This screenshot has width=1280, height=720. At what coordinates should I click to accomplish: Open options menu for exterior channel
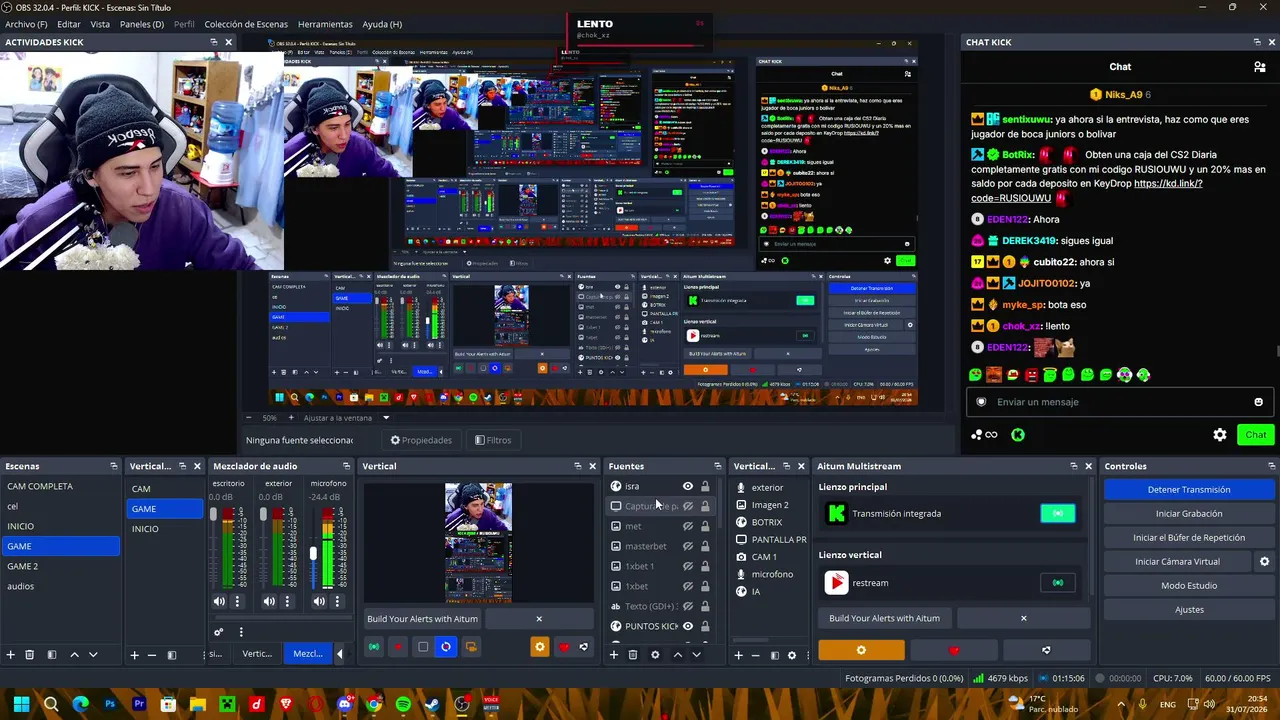click(287, 601)
